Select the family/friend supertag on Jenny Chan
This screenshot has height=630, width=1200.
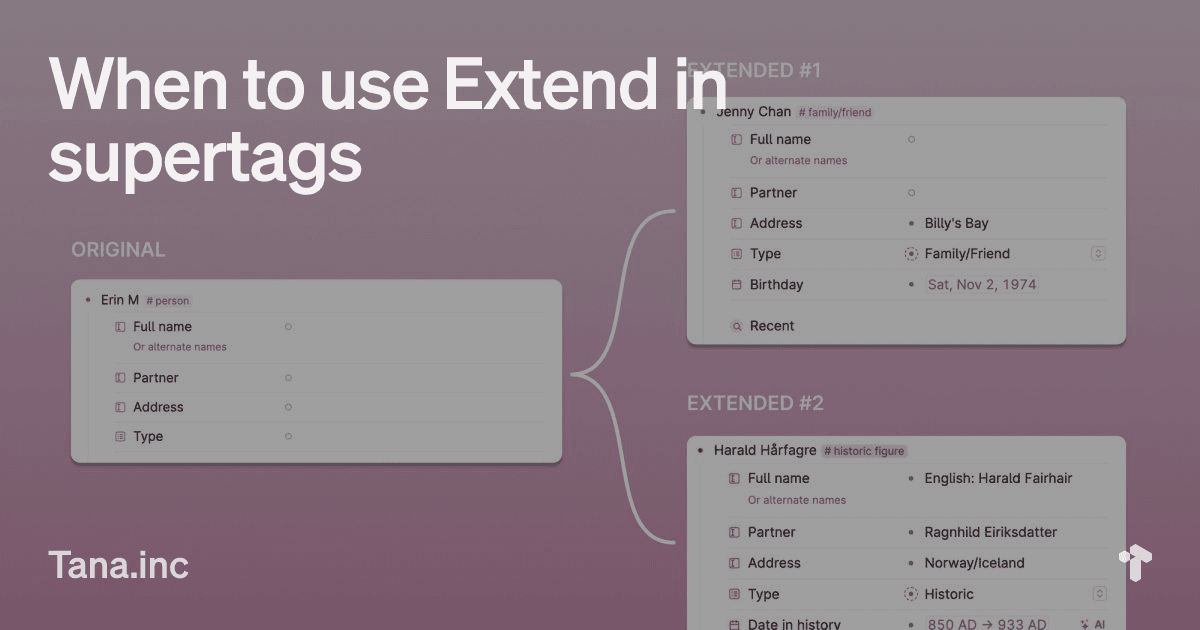click(836, 112)
